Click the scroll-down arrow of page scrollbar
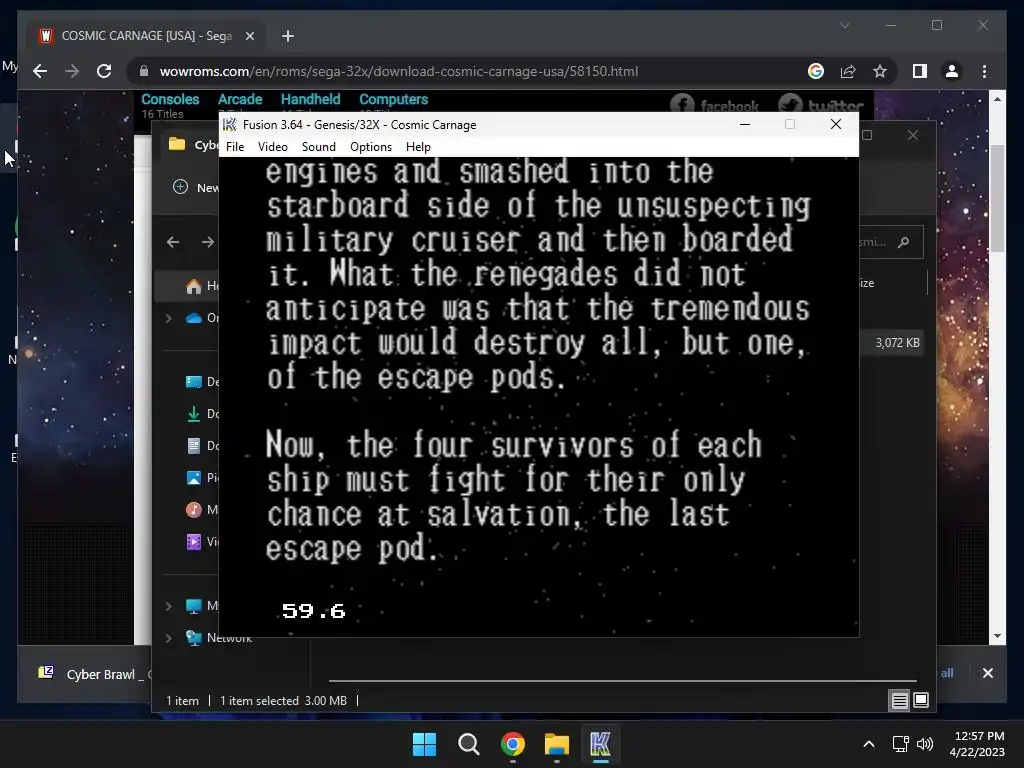The height and width of the screenshot is (768, 1024). click(x=997, y=636)
